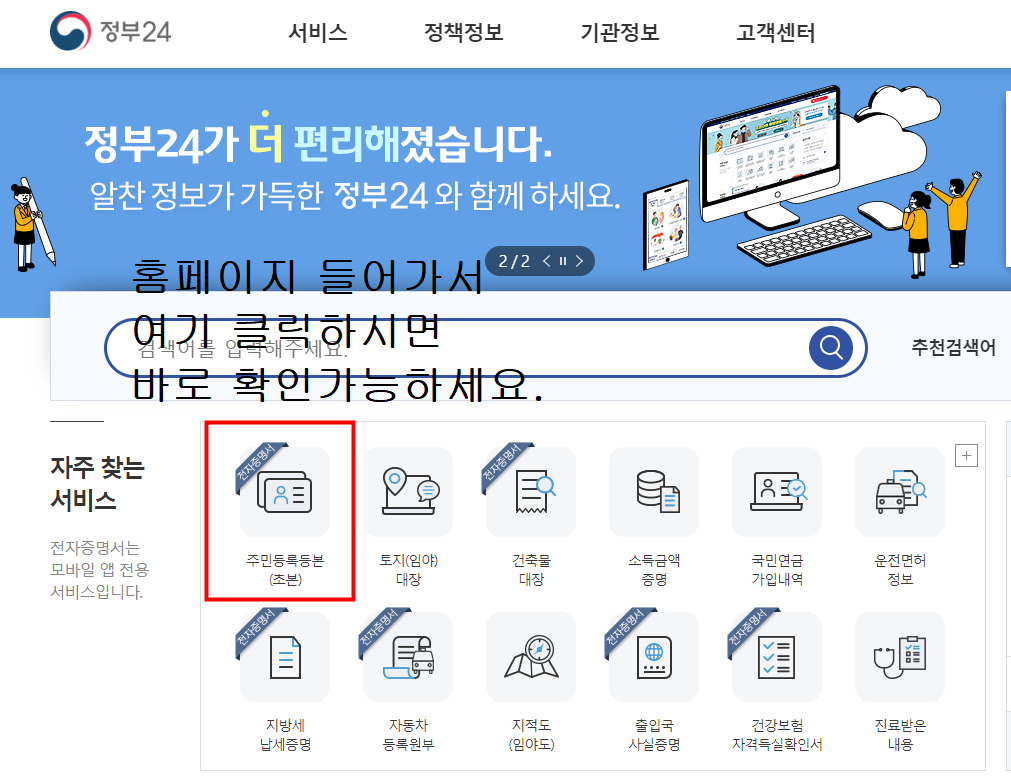Show next banner slide arrow
Viewport: 1011px width, 777px height.
point(579,261)
